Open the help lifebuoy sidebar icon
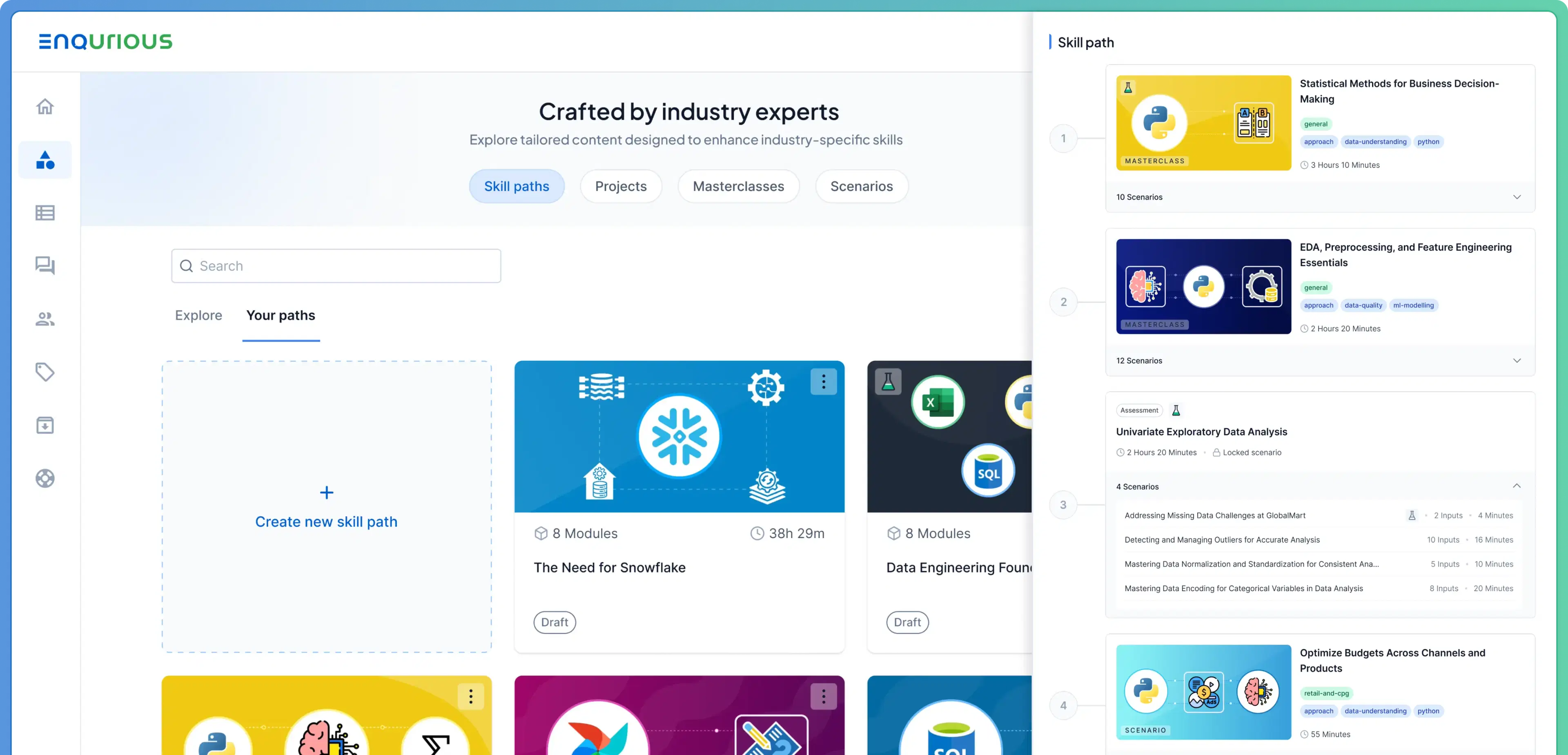The height and width of the screenshot is (755, 1568). pos(45,478)
